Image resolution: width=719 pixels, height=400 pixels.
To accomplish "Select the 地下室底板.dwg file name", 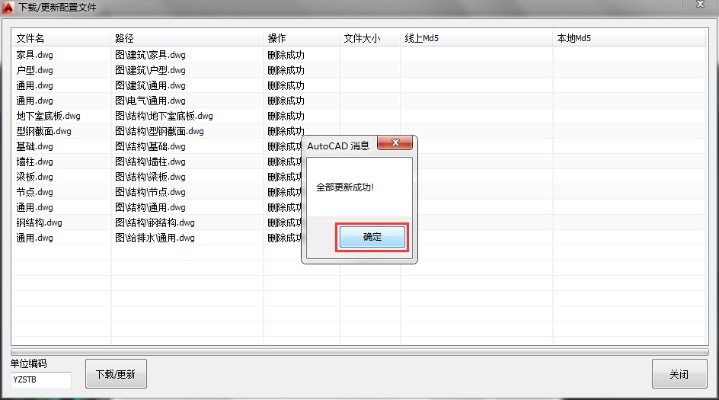I will coord(49,116).
